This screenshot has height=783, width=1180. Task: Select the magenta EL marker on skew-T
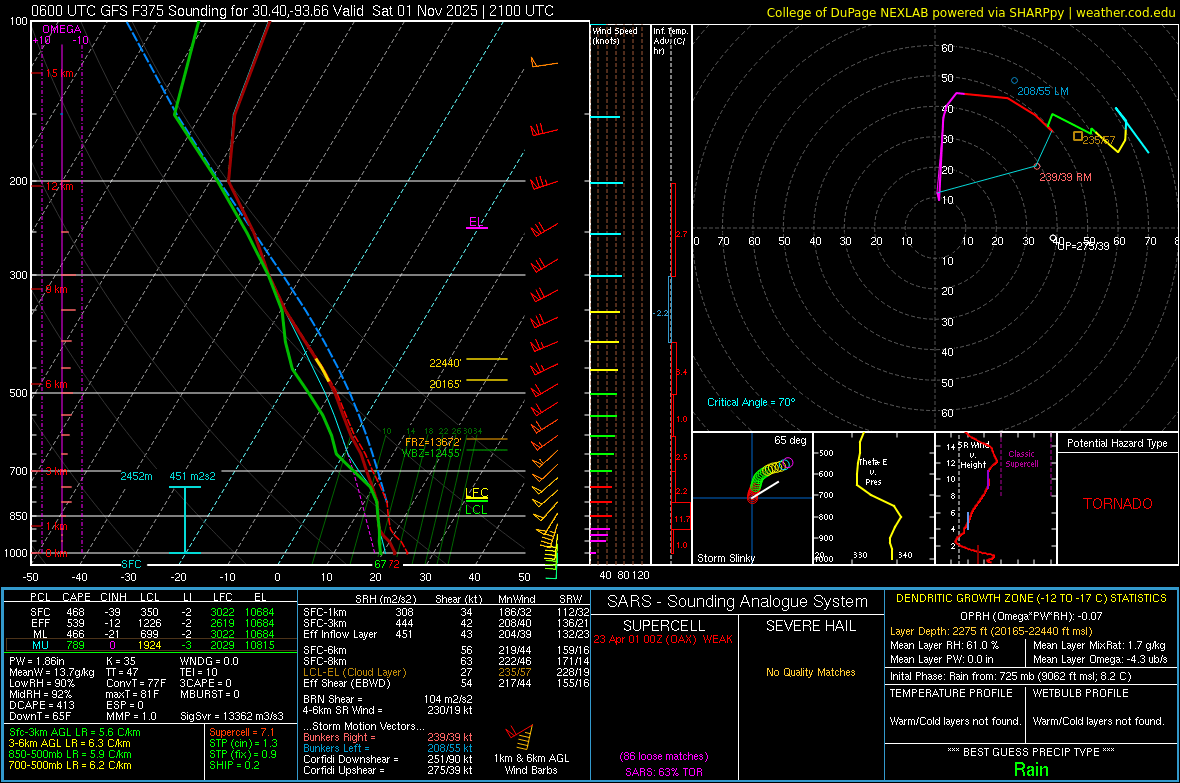tap(476, 223)
